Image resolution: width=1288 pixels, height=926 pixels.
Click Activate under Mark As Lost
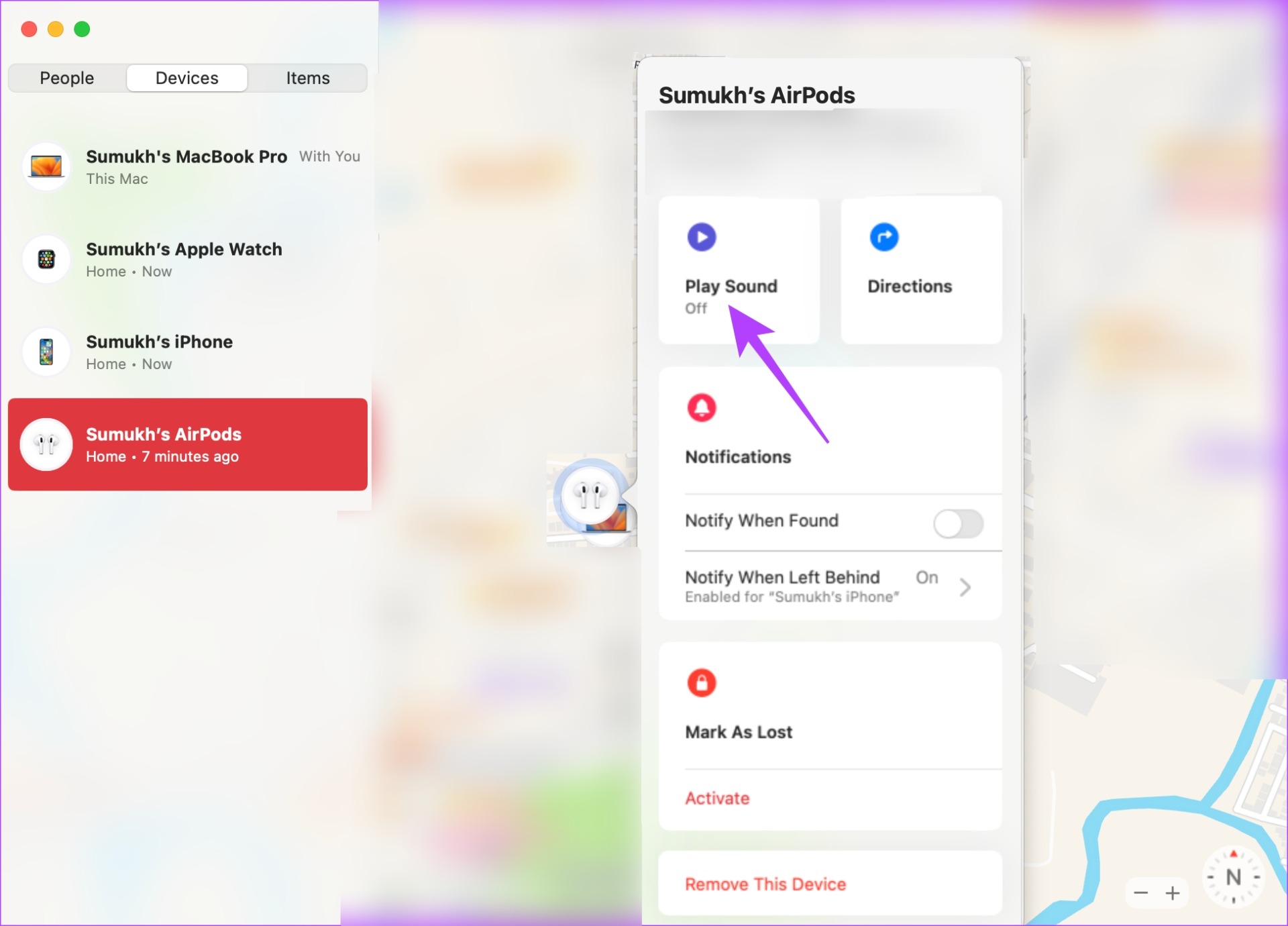(x=717, y=798)
